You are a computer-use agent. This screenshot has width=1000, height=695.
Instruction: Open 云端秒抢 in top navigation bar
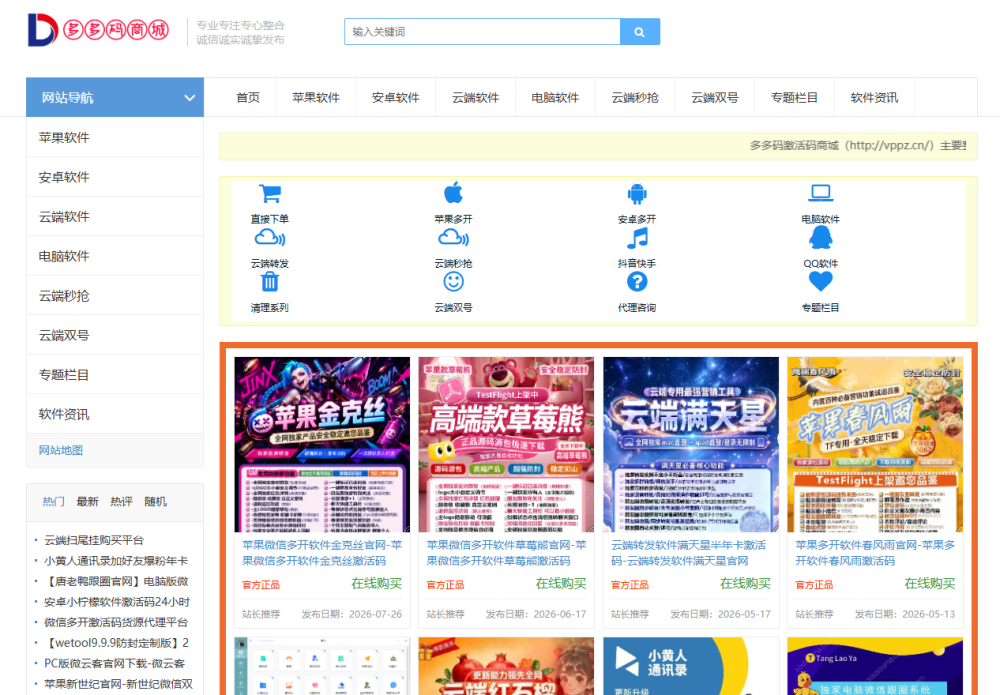point(635,98)
